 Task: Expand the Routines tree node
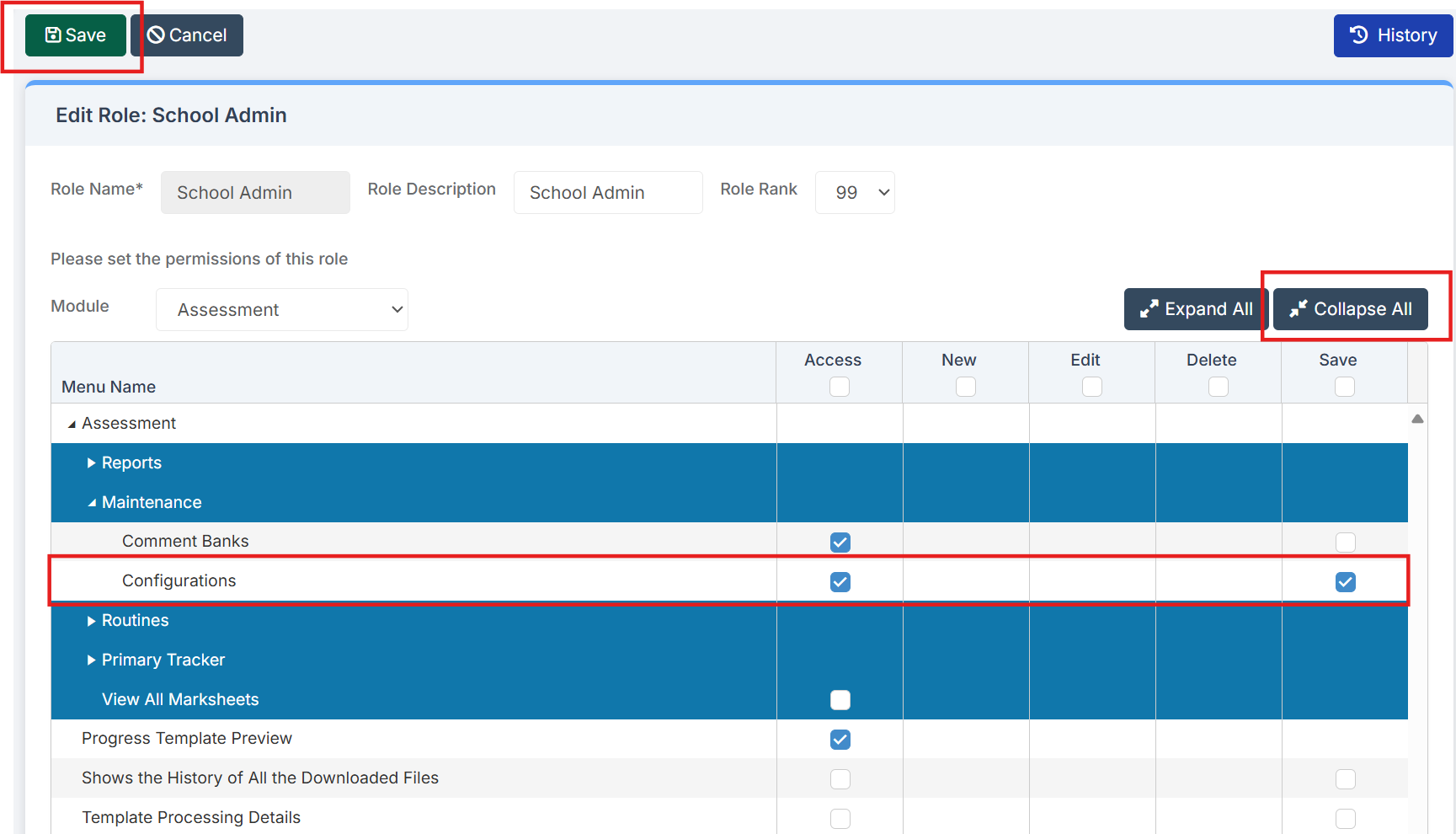coord(91,621)
